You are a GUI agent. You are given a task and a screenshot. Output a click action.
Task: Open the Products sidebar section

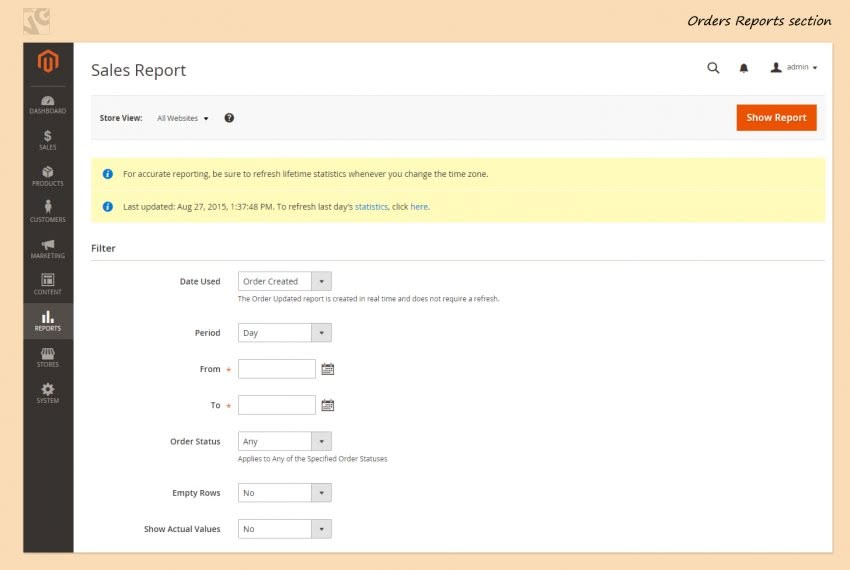coord(48,176)
